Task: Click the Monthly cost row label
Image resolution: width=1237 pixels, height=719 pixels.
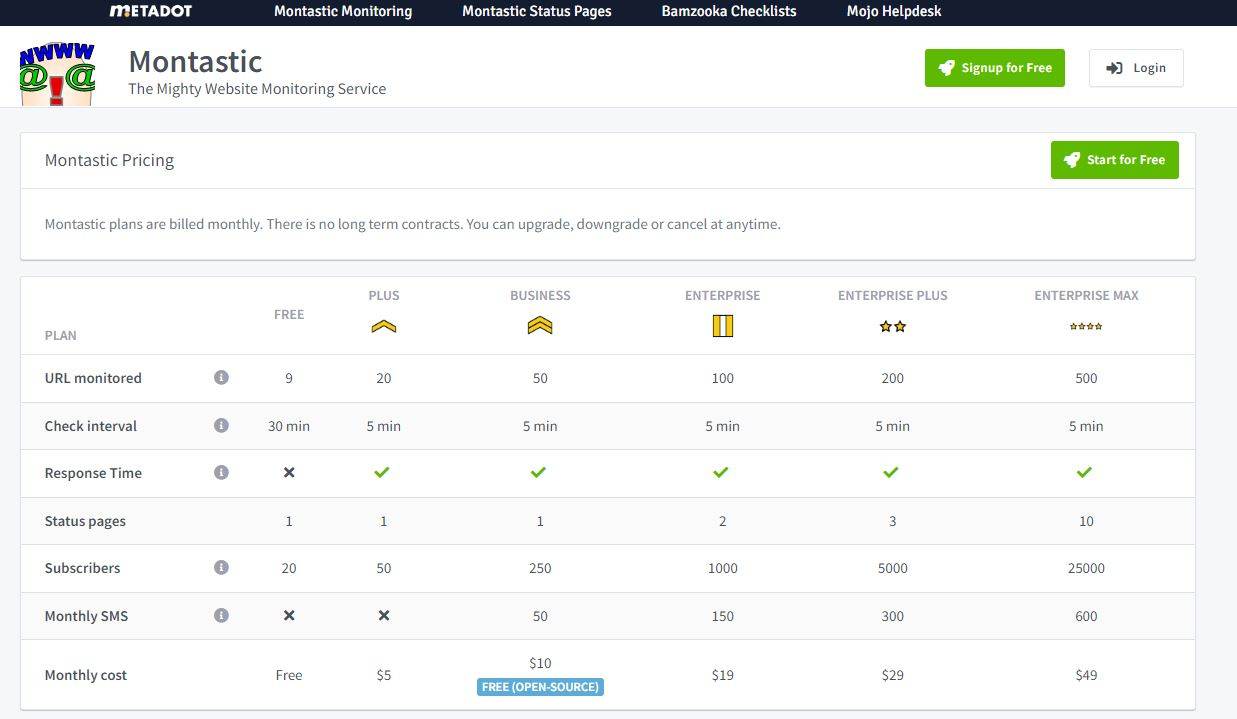Action: click(86, 675)
